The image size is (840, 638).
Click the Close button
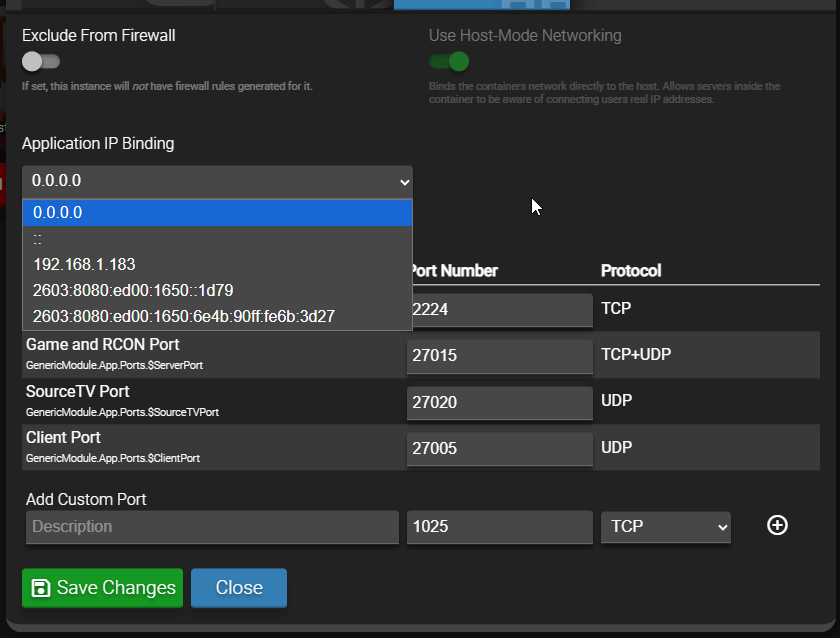(239, 588)
